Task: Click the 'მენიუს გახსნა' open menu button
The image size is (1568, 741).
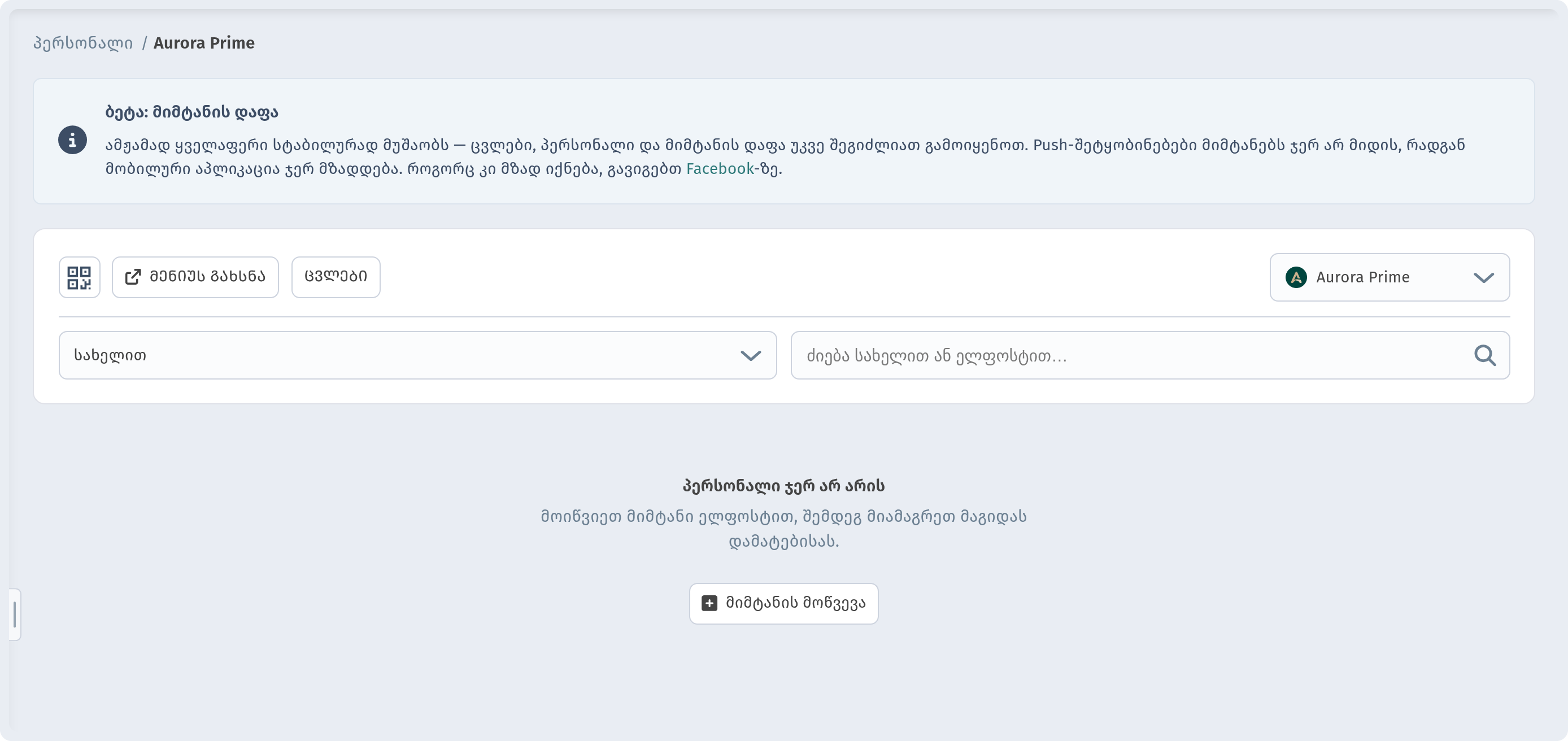Action: click(195, 277)
